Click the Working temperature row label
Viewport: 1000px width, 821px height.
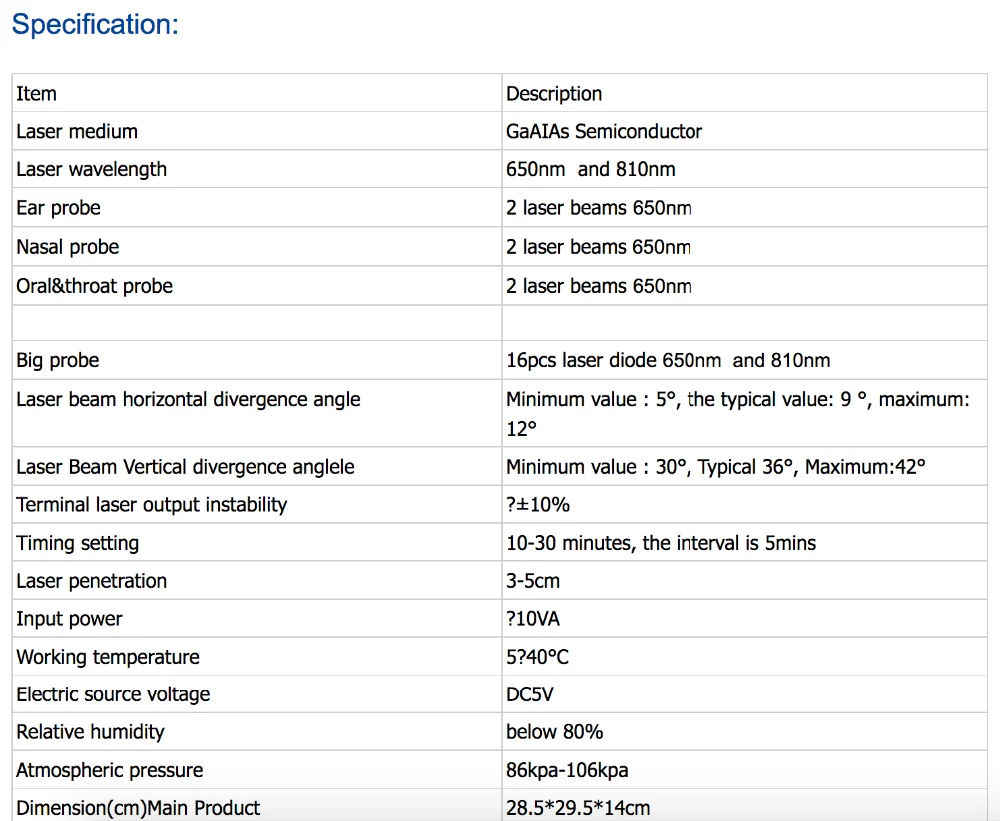pos(108,657)
